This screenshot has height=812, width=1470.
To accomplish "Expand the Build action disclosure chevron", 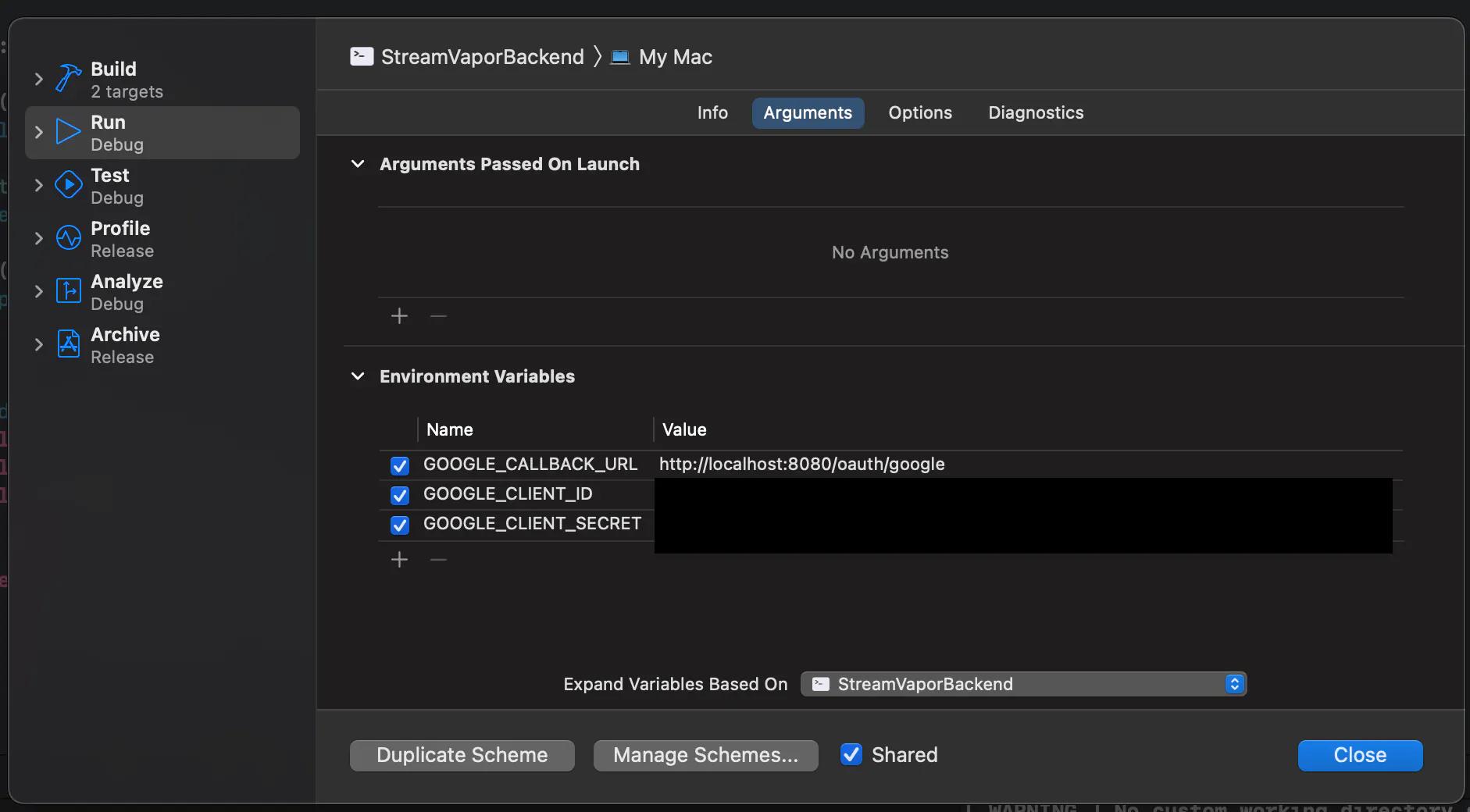I will coord(38,79).
